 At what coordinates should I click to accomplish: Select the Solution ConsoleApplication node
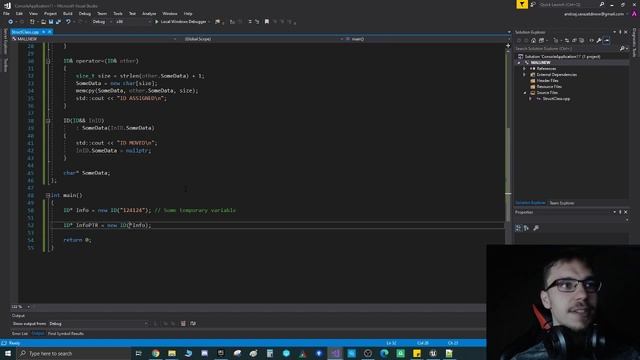(x=562, y=56)
